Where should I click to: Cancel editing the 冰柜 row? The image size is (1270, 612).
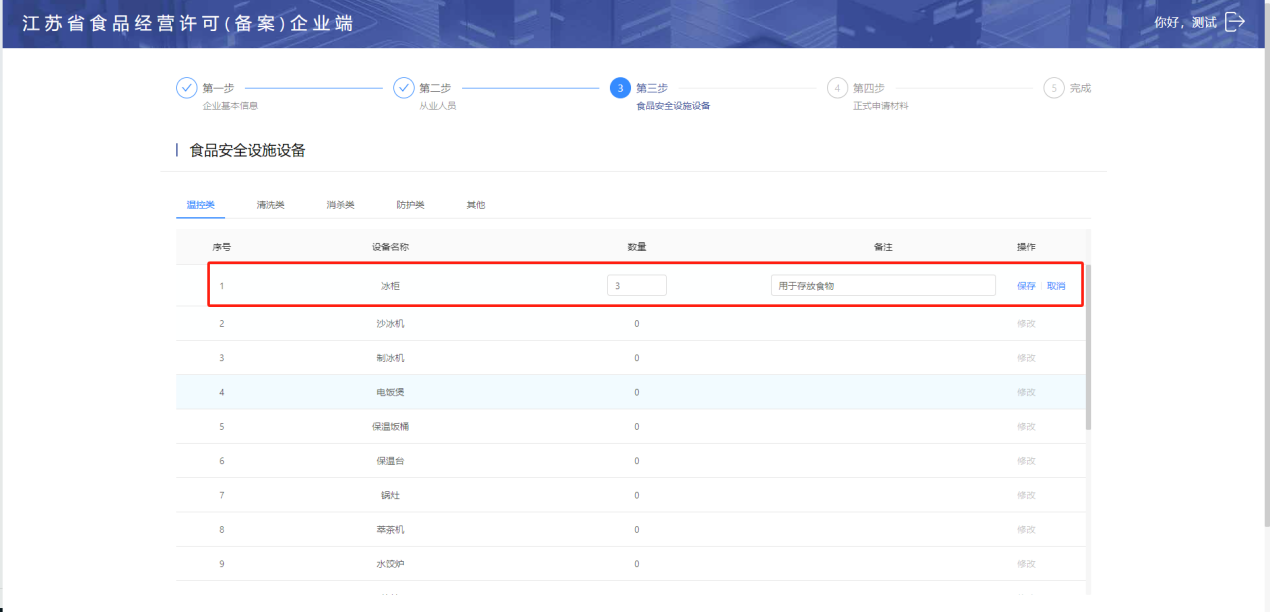1056,286
